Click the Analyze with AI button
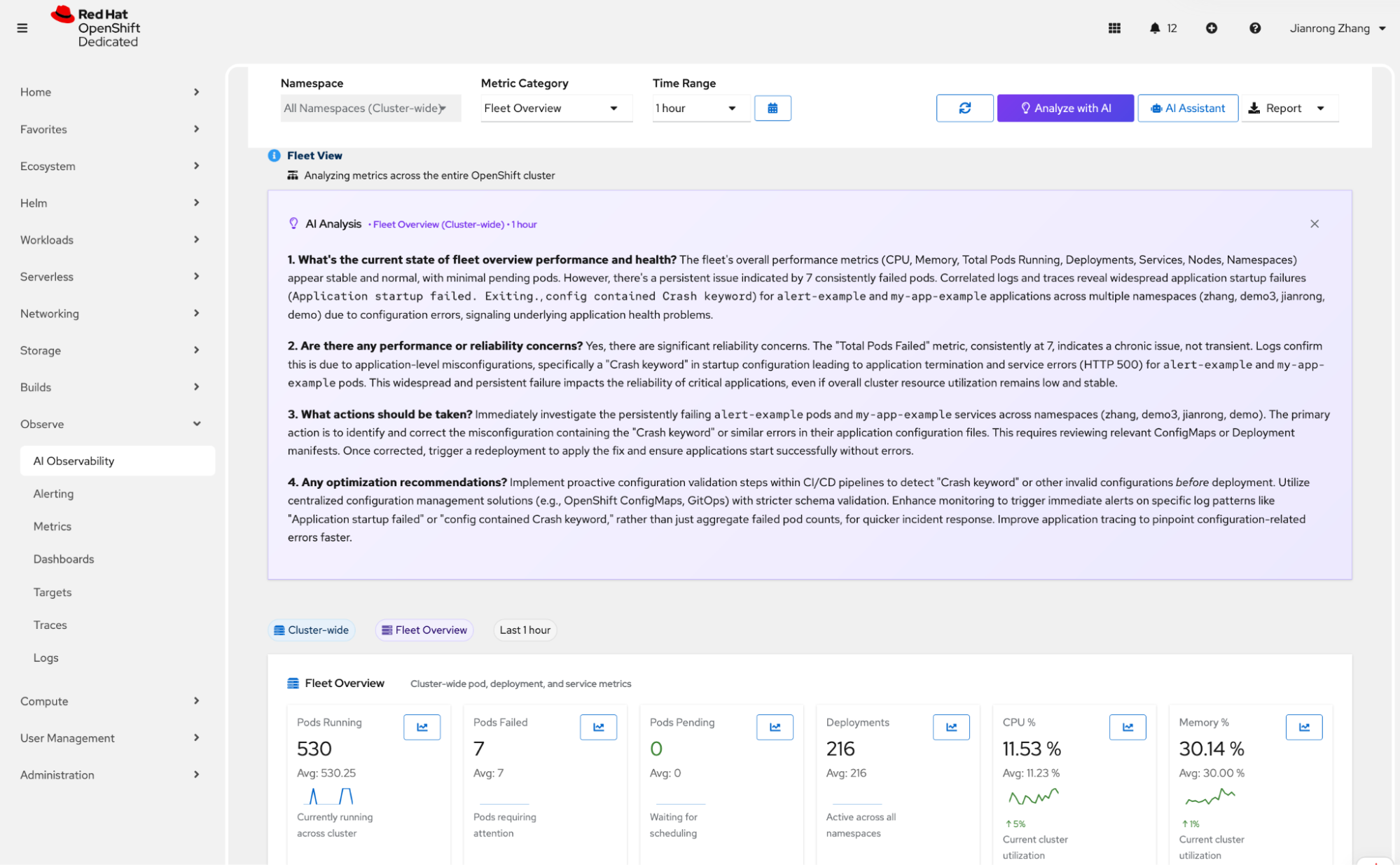Viewport: 1400px width, 865px height. pos(1065,108)
